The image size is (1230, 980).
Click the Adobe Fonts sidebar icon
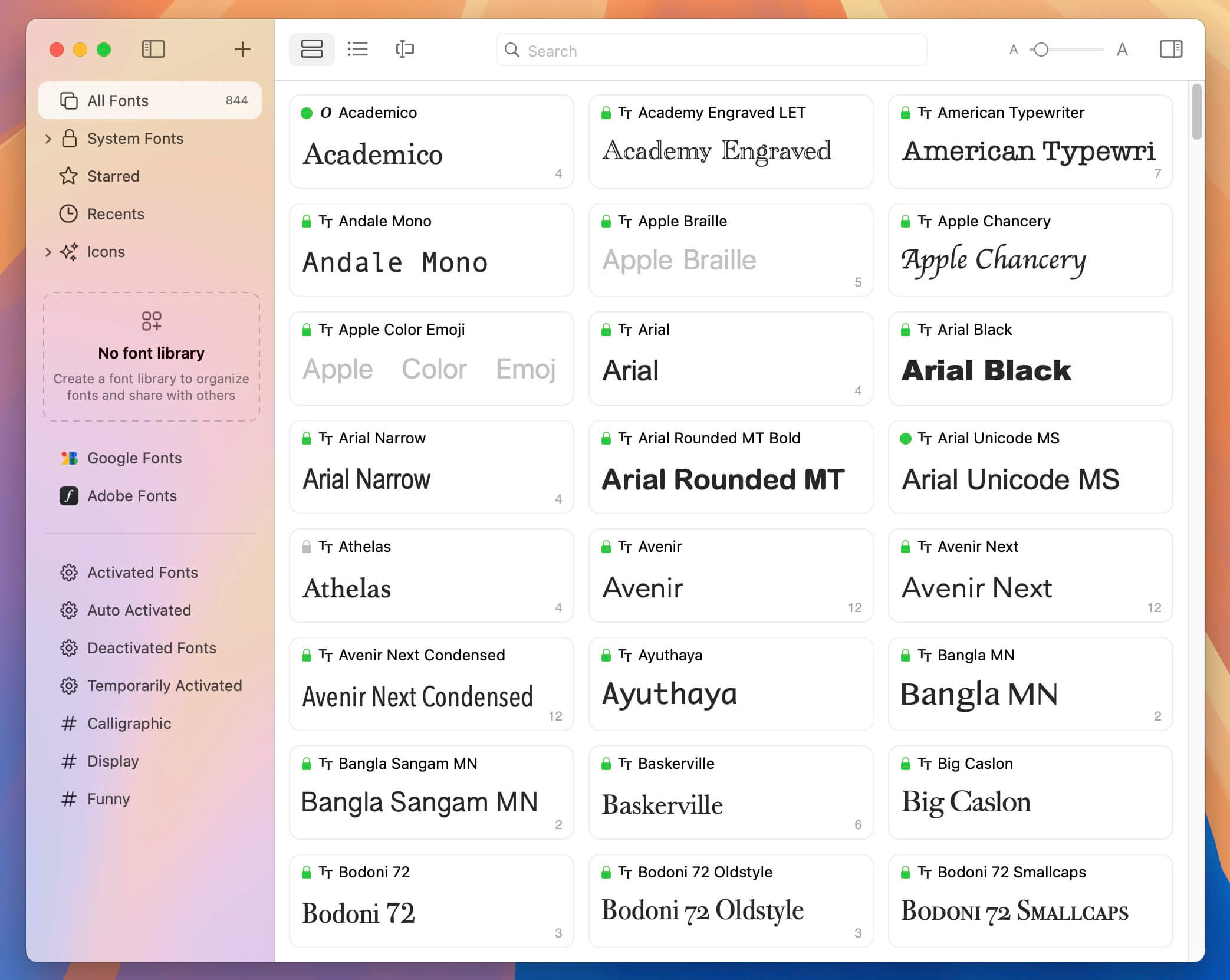click(69, 496)
